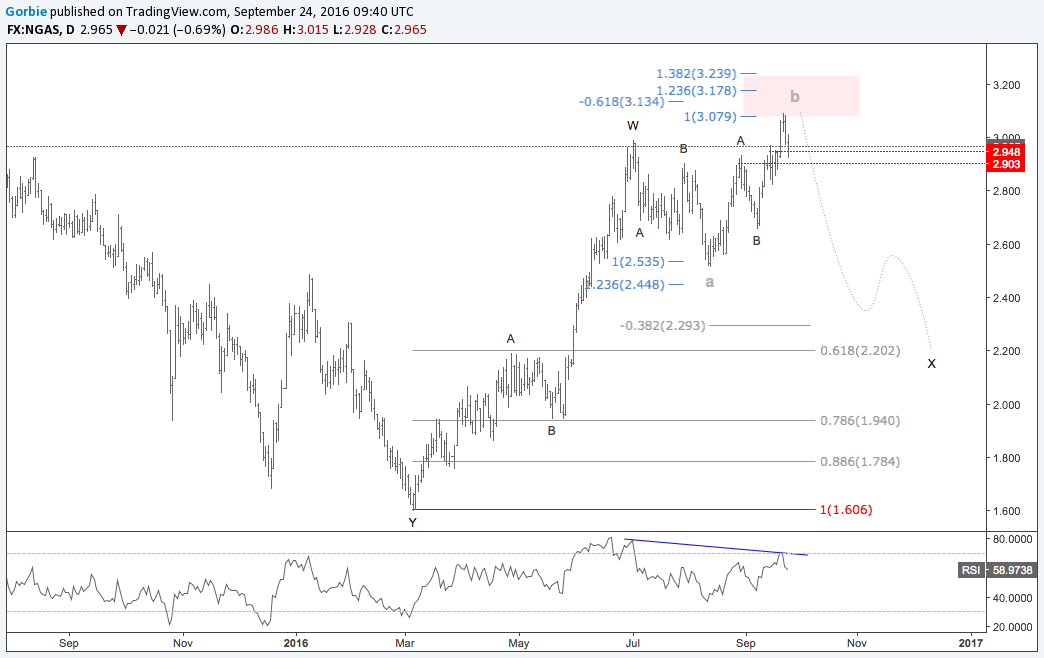Image resolution: width=1044 pixels, height=658 pixels.
Task: Click the RSI 58.9738 value badge
Action: point(997,570)
